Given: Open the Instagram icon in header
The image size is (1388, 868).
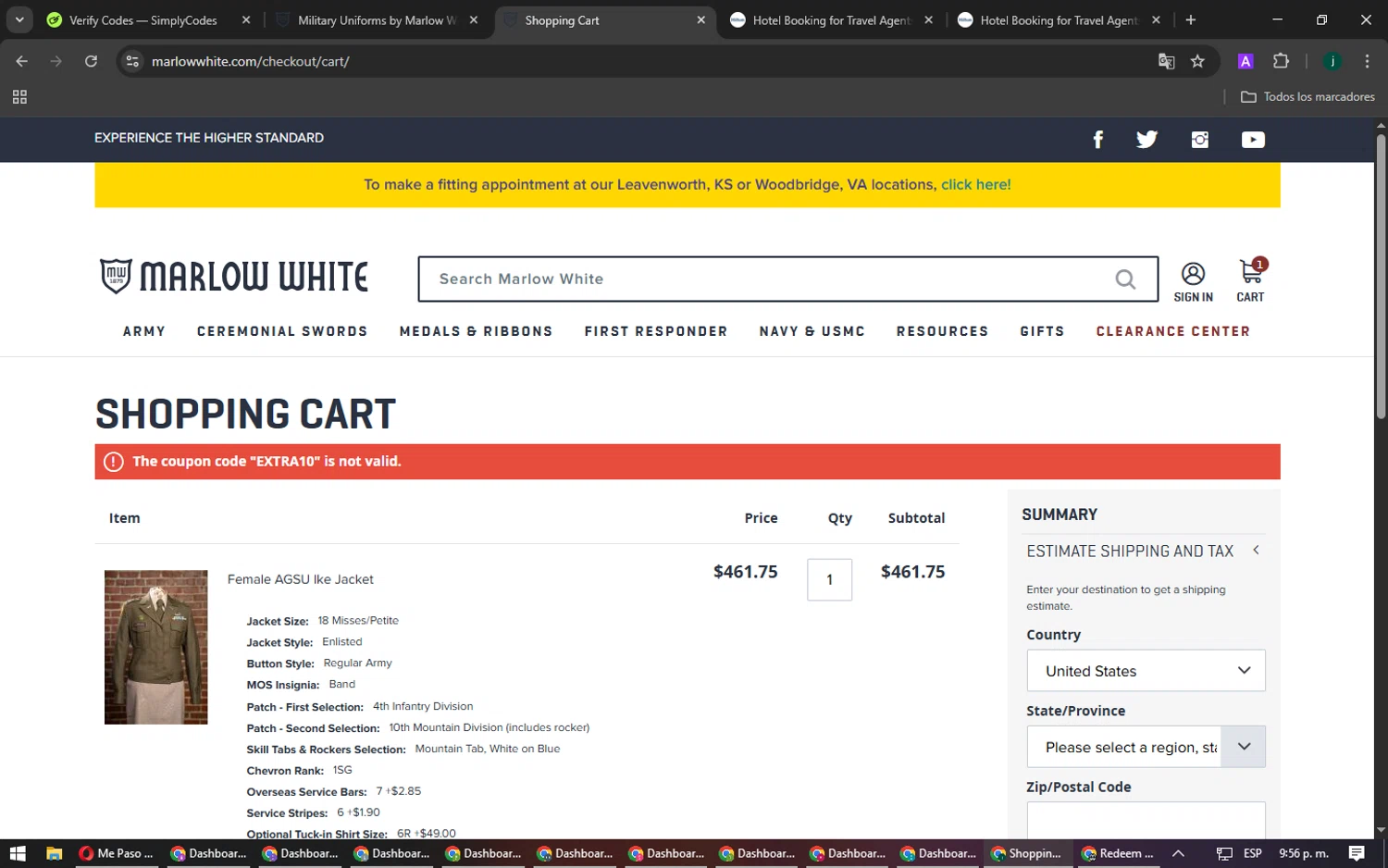Looking at the screenshot, I should coord(1200,140).
